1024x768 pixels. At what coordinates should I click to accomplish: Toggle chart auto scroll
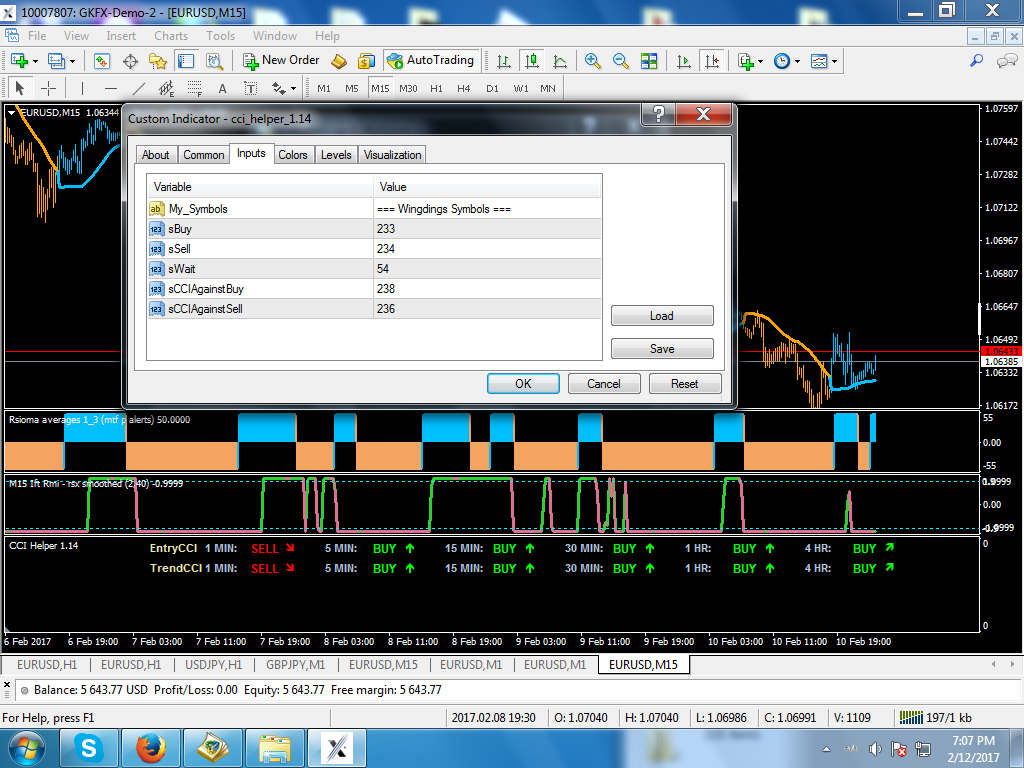point(684,61)
